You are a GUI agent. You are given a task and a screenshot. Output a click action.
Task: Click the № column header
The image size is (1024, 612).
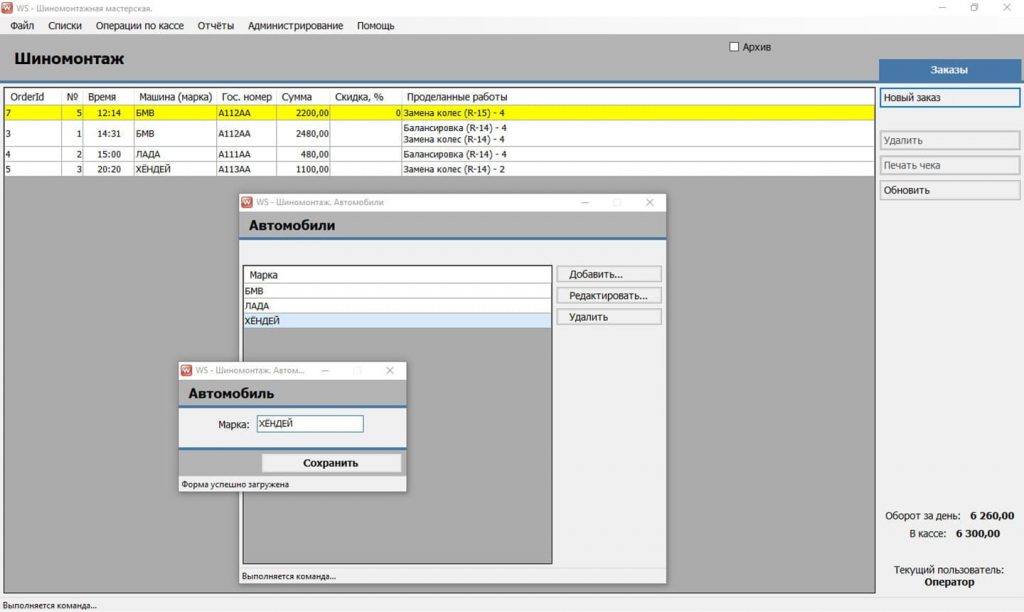[72, 97]
